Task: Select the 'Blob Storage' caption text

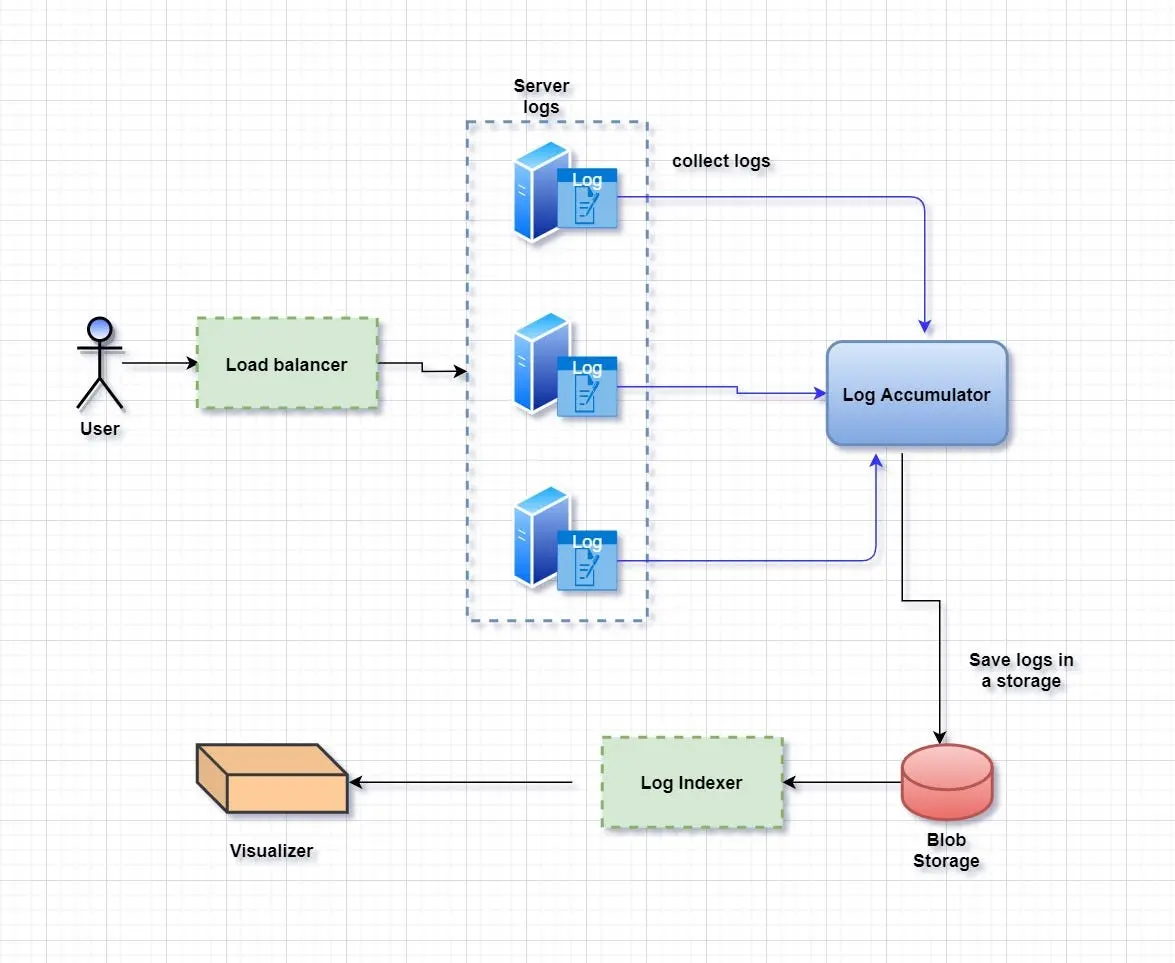Action: [946, 850]
